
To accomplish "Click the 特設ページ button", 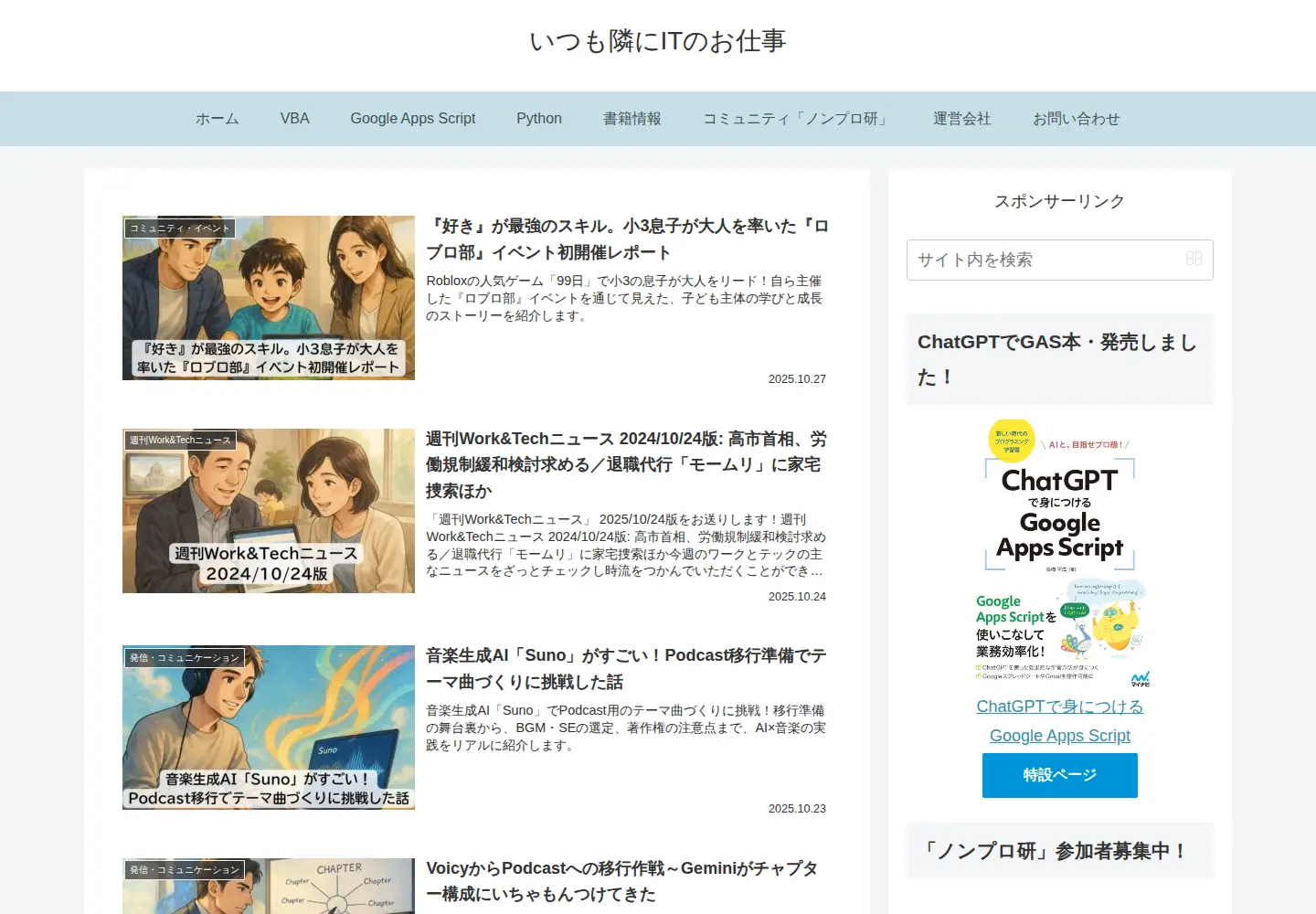I will 1060,775.
